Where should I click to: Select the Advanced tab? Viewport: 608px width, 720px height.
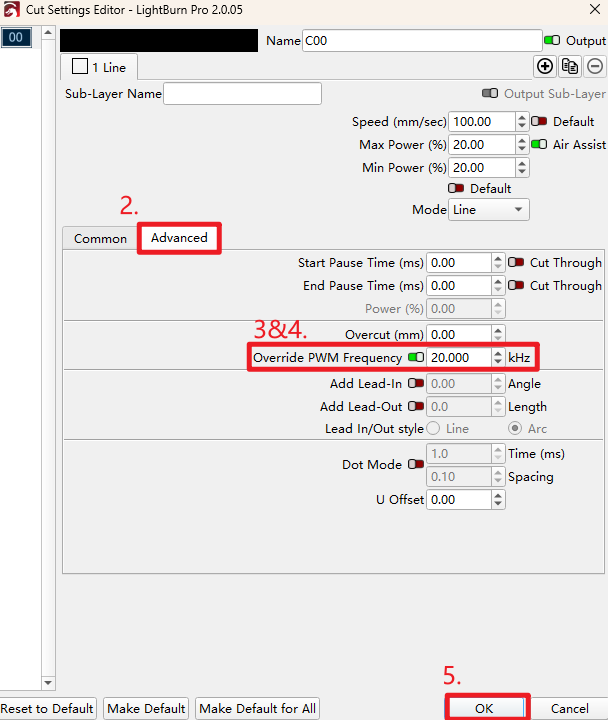point(179,238)
